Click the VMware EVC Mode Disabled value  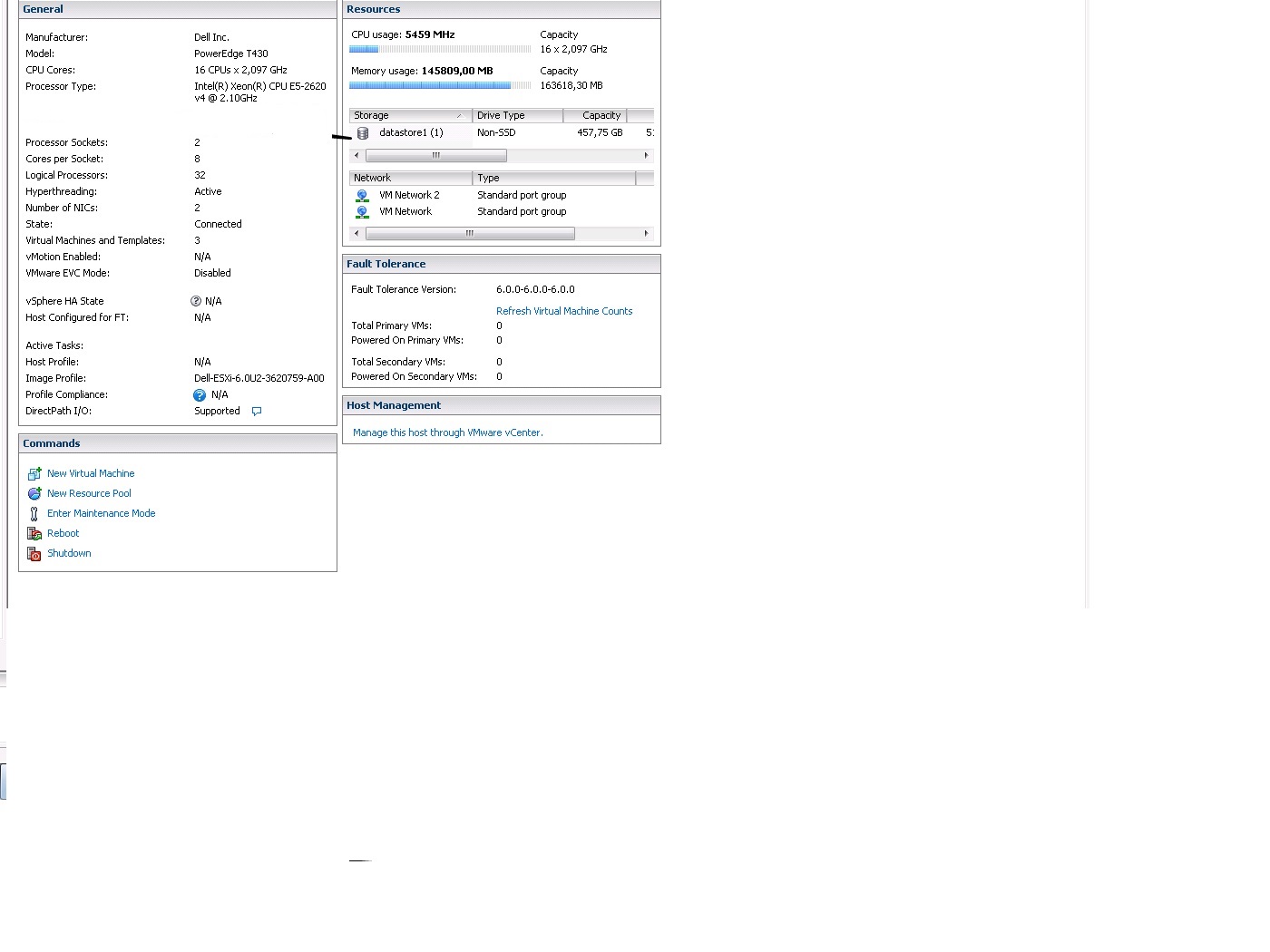pyautogui.click(x=212, y=273)
